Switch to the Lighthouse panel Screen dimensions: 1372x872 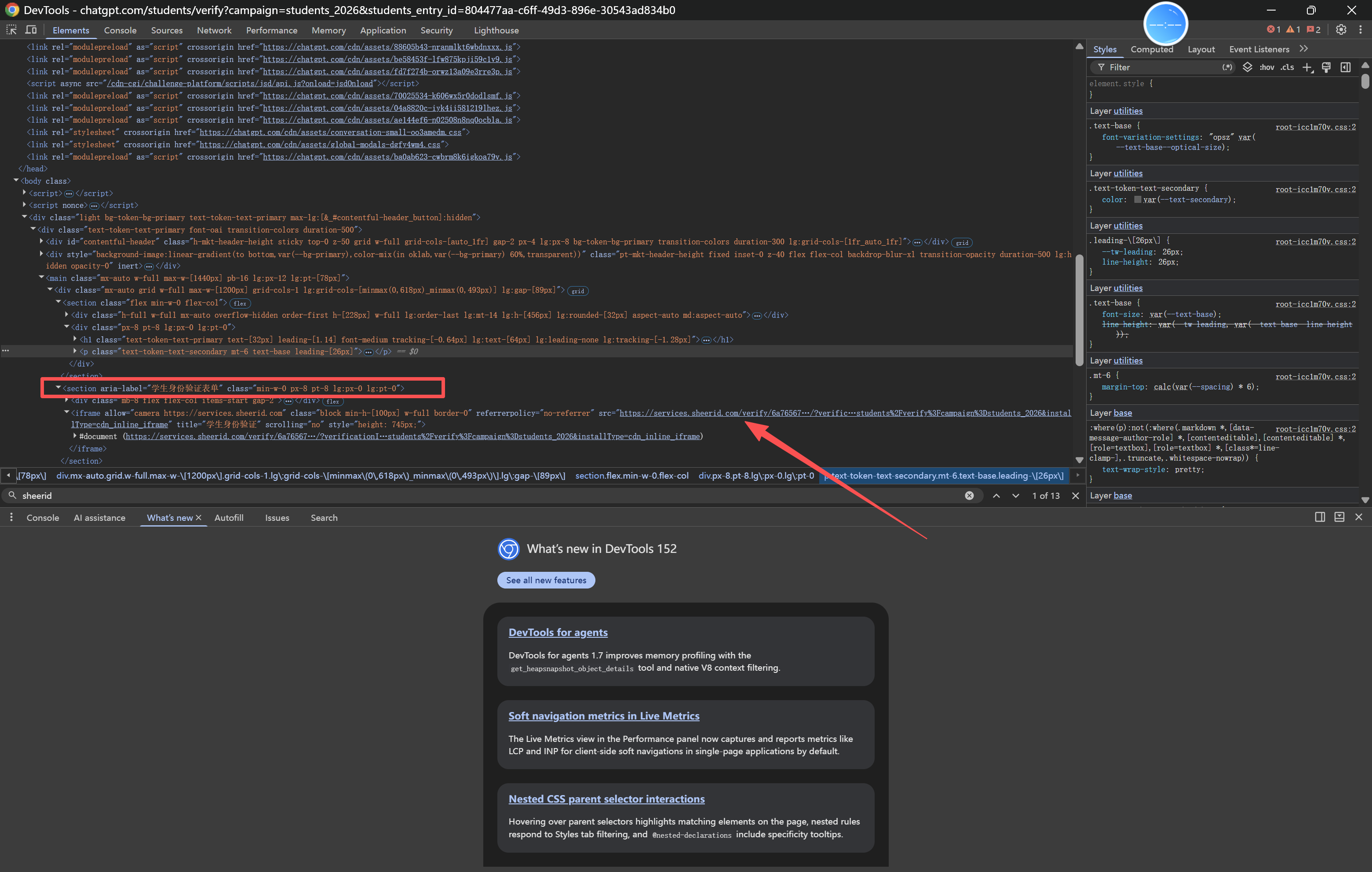coord(496,30)
